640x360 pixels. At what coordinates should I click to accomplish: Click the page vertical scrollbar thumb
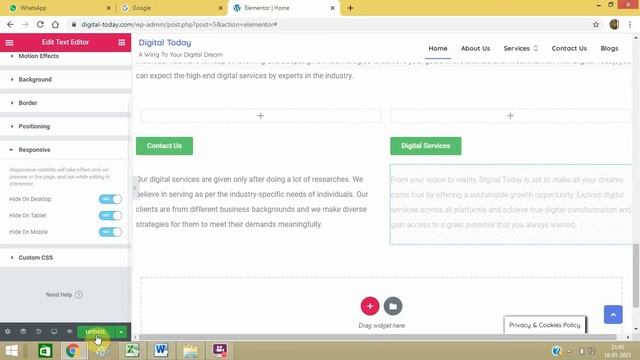click(636, 276)
